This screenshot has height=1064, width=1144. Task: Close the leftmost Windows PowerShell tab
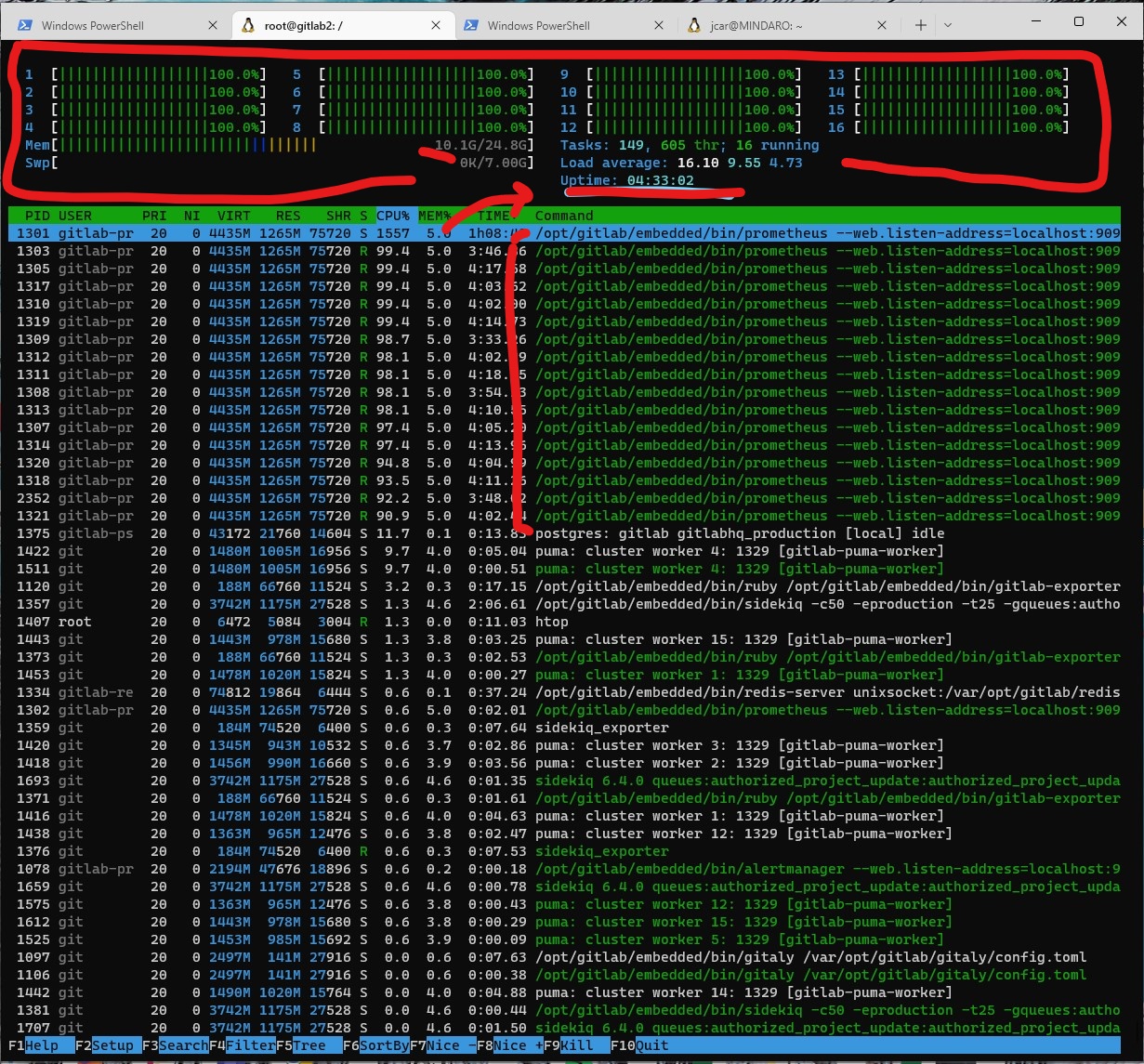tap(213, 26)
